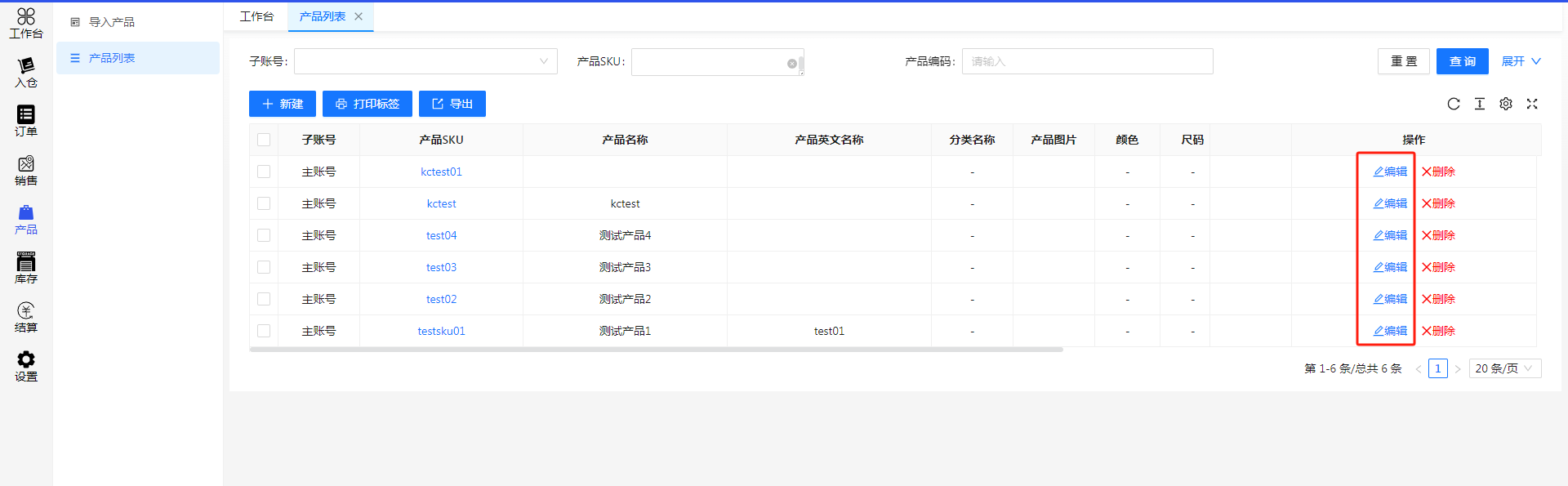Tick the checkbox for row kctest01
The width and height of the screenshot is (1568, 486).
point(264,172)
